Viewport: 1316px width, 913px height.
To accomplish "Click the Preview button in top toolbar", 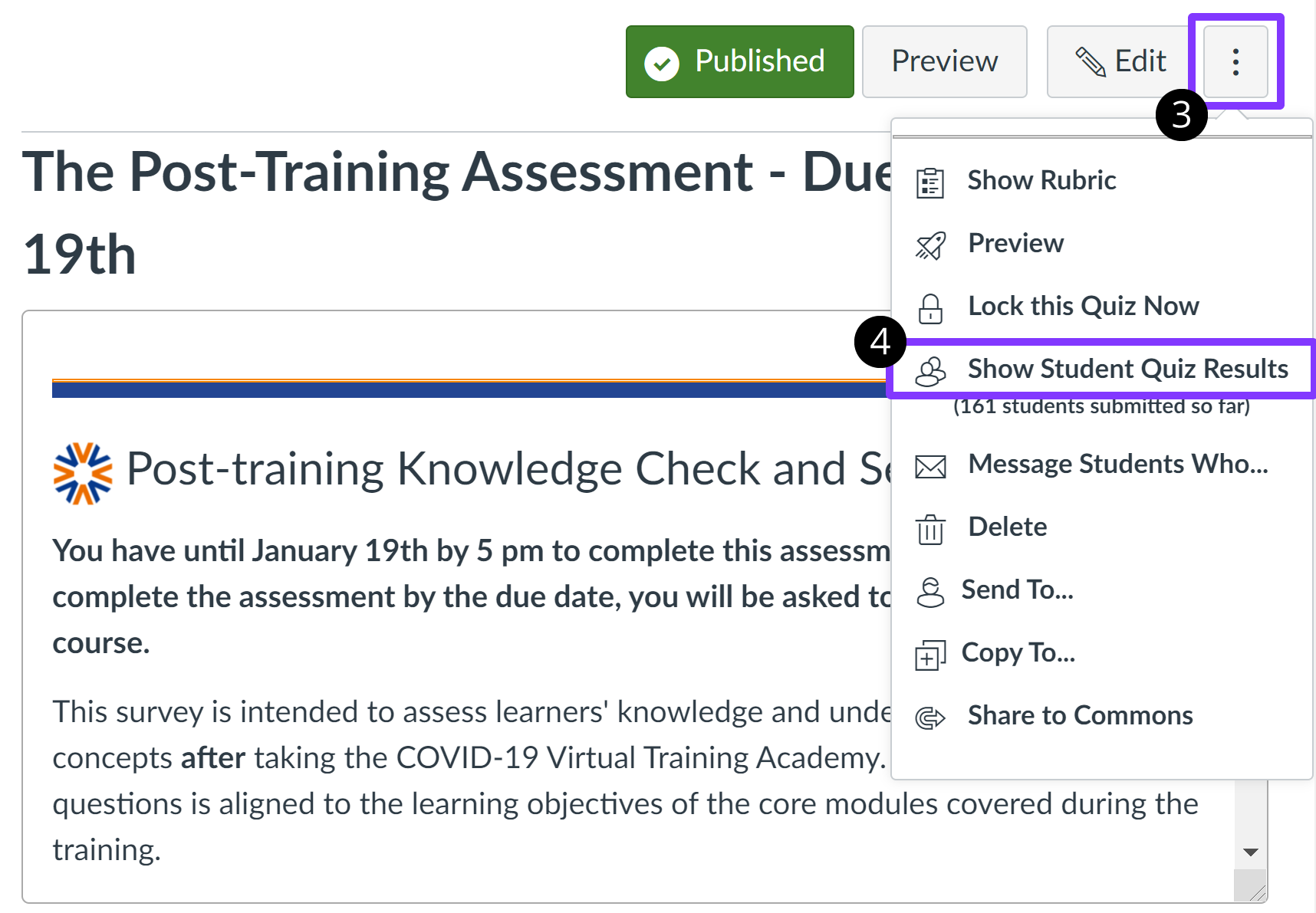I will click(x=944, y=61).
